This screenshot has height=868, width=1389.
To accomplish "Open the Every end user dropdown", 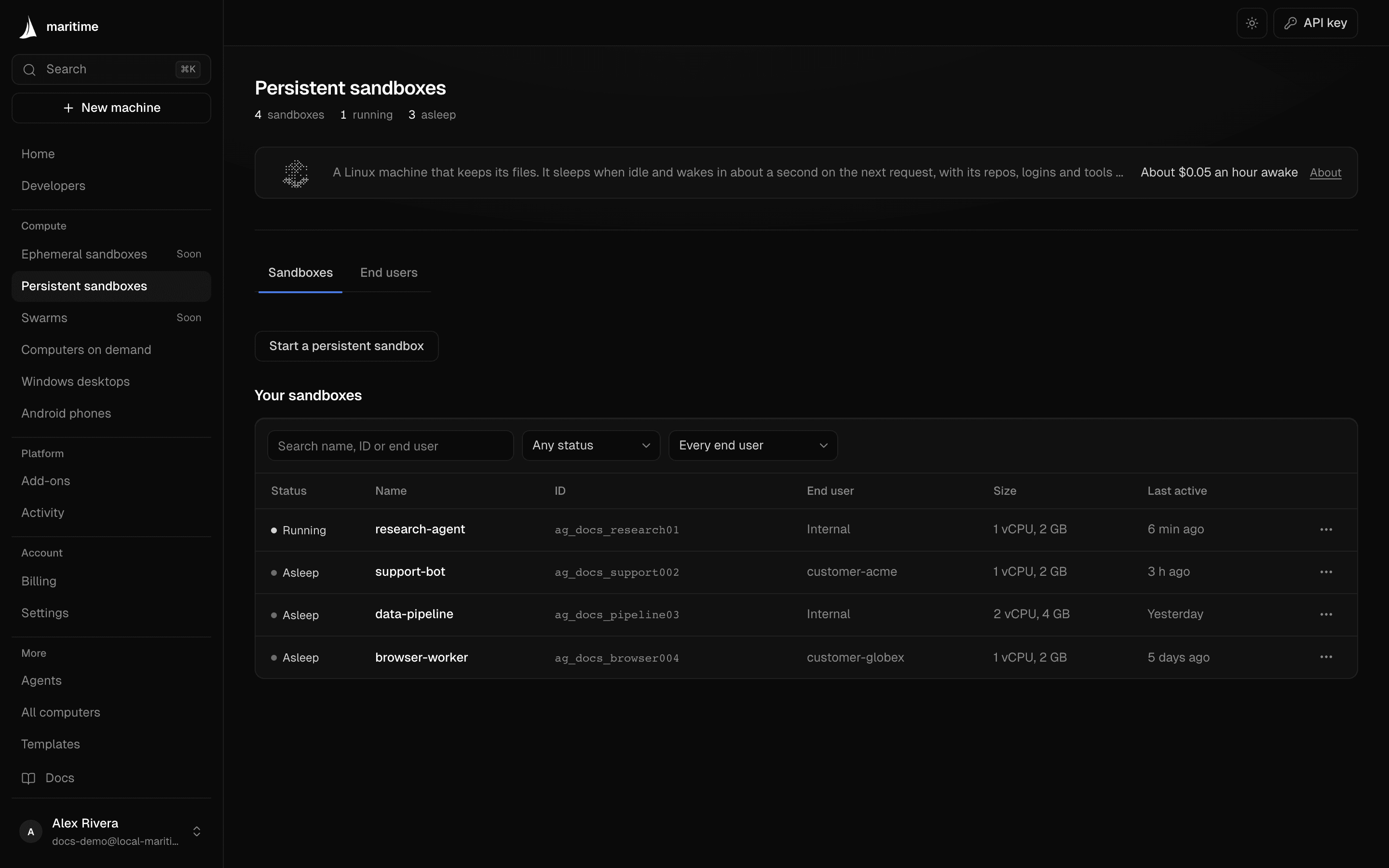I will point(752,446).
